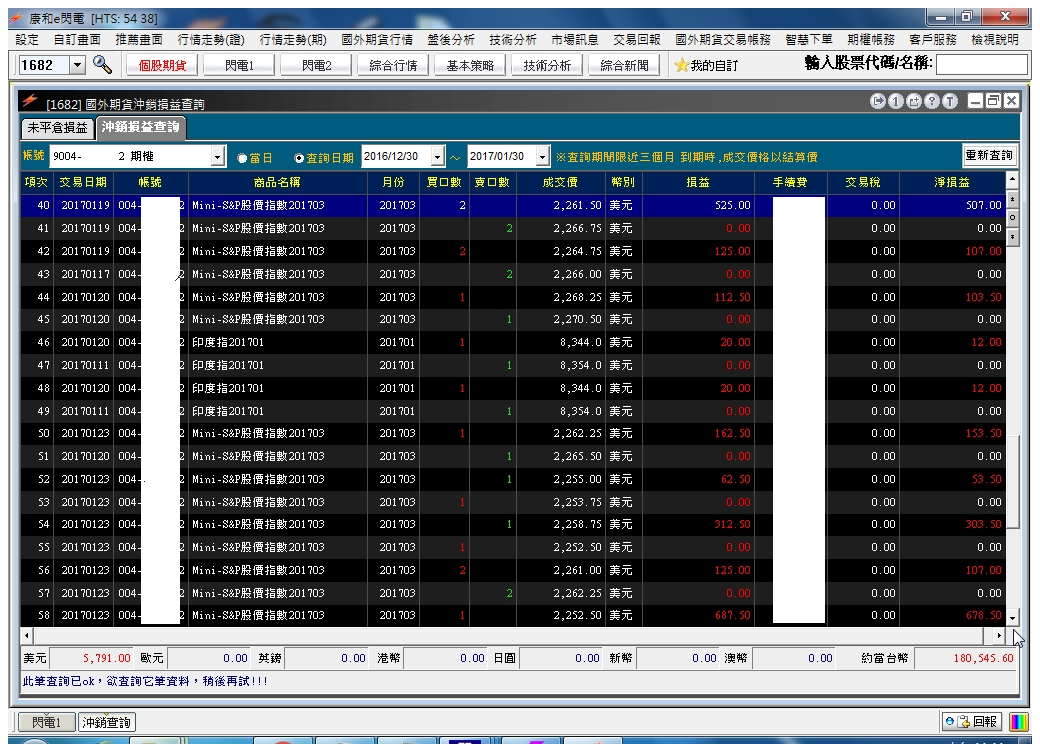
Task: Open the 1682 page code dropdown
Action: point(78,65)
